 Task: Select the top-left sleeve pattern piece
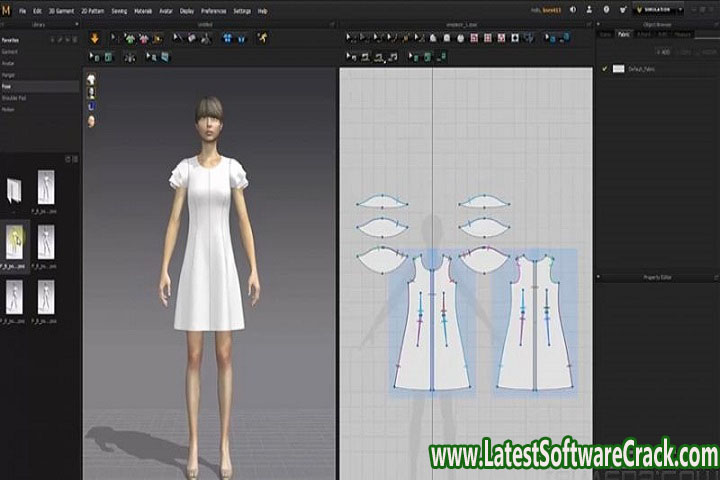pos(382,201)
